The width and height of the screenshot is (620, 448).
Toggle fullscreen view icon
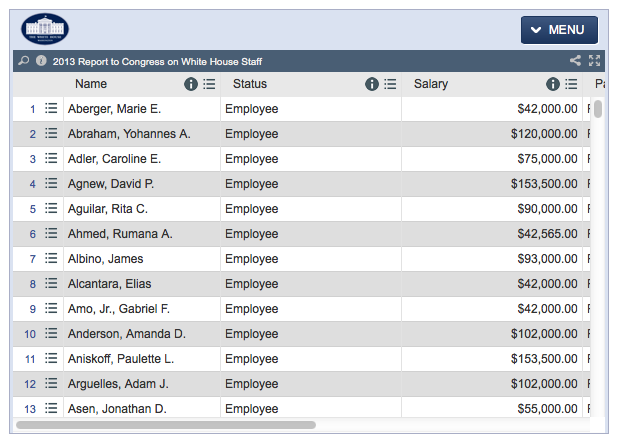(x=595, y=61)
